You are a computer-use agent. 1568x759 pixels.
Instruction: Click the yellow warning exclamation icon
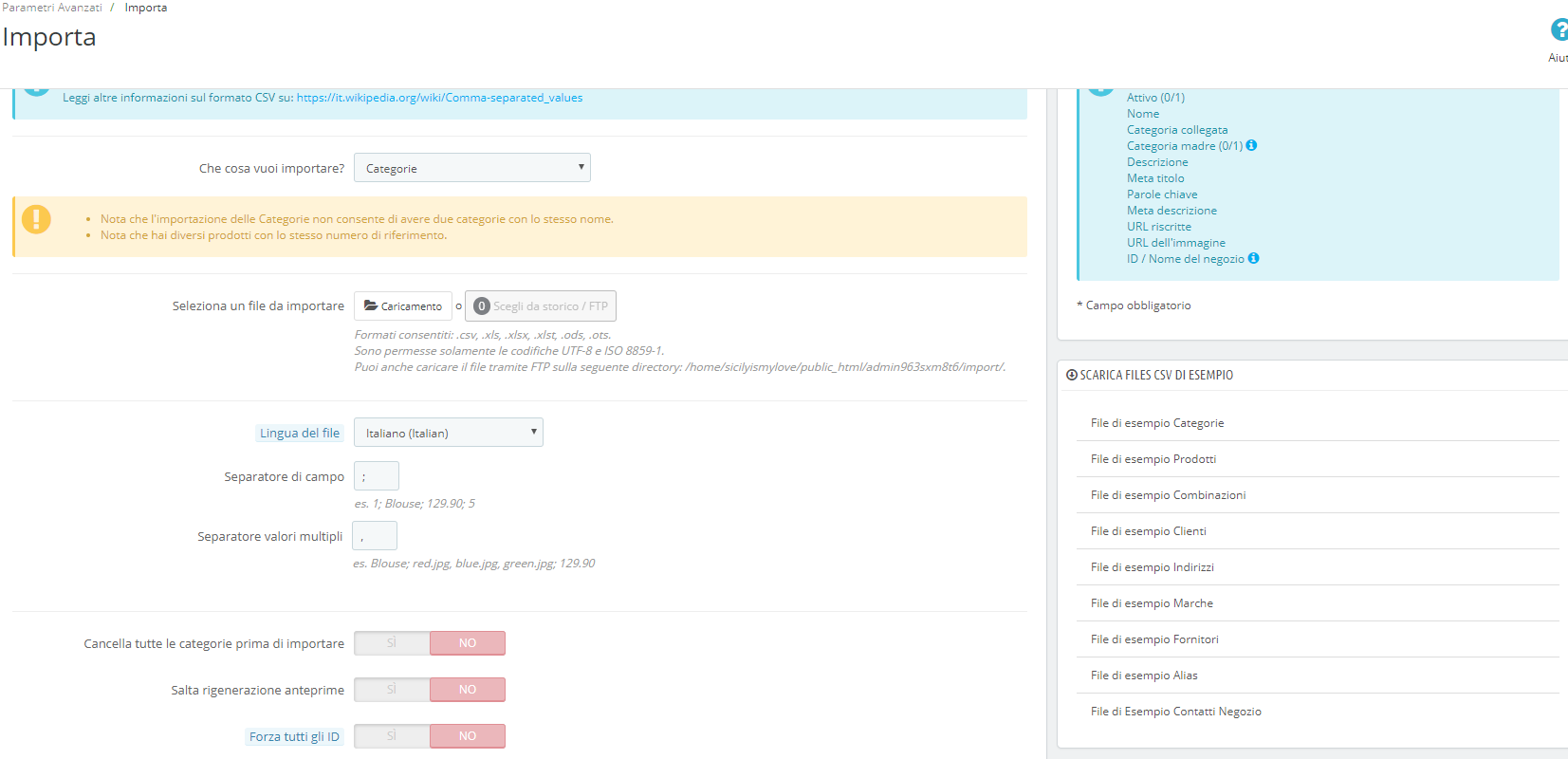click(36, 219)
